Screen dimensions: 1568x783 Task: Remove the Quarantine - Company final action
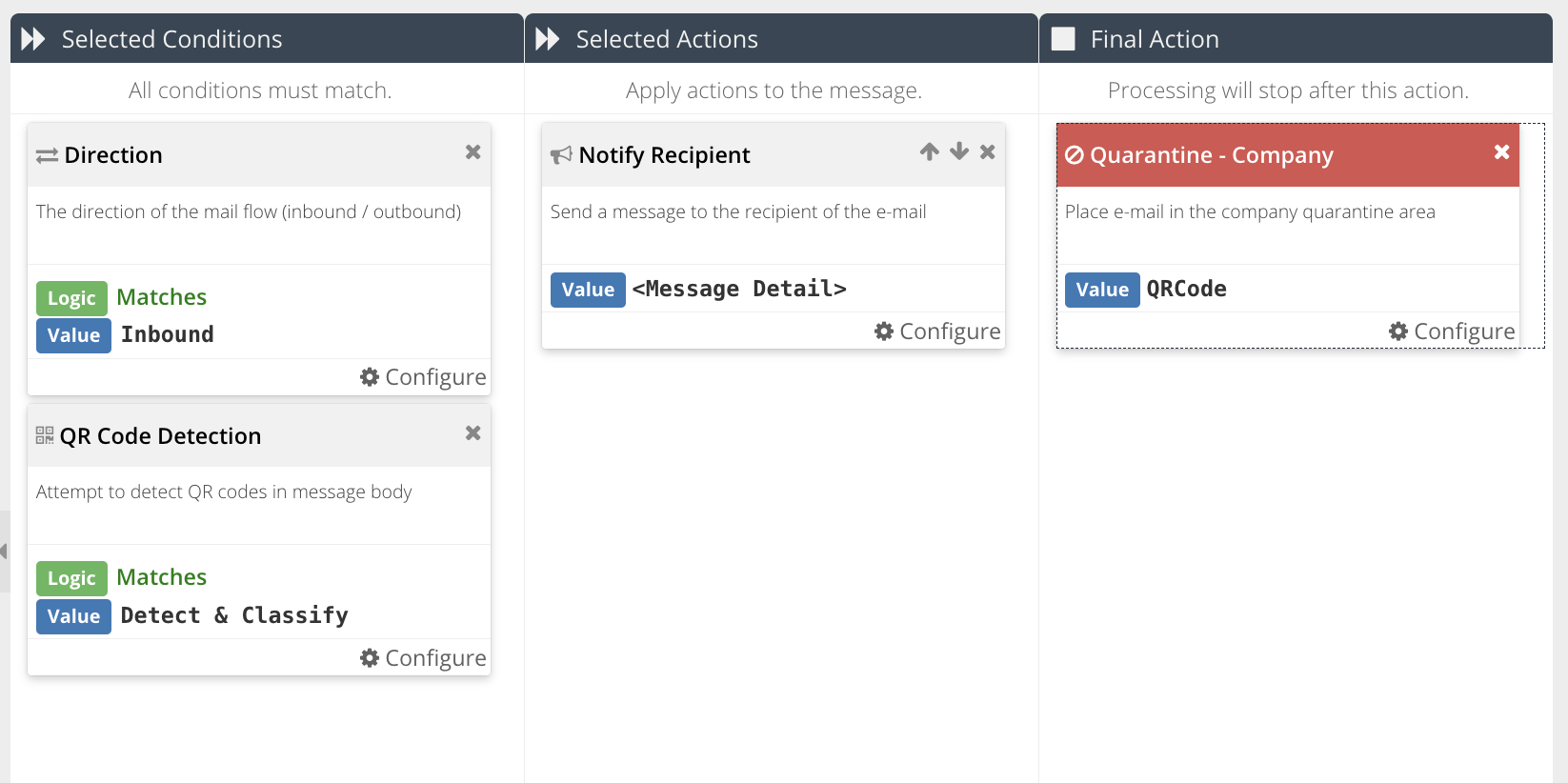click(1502, 152)
